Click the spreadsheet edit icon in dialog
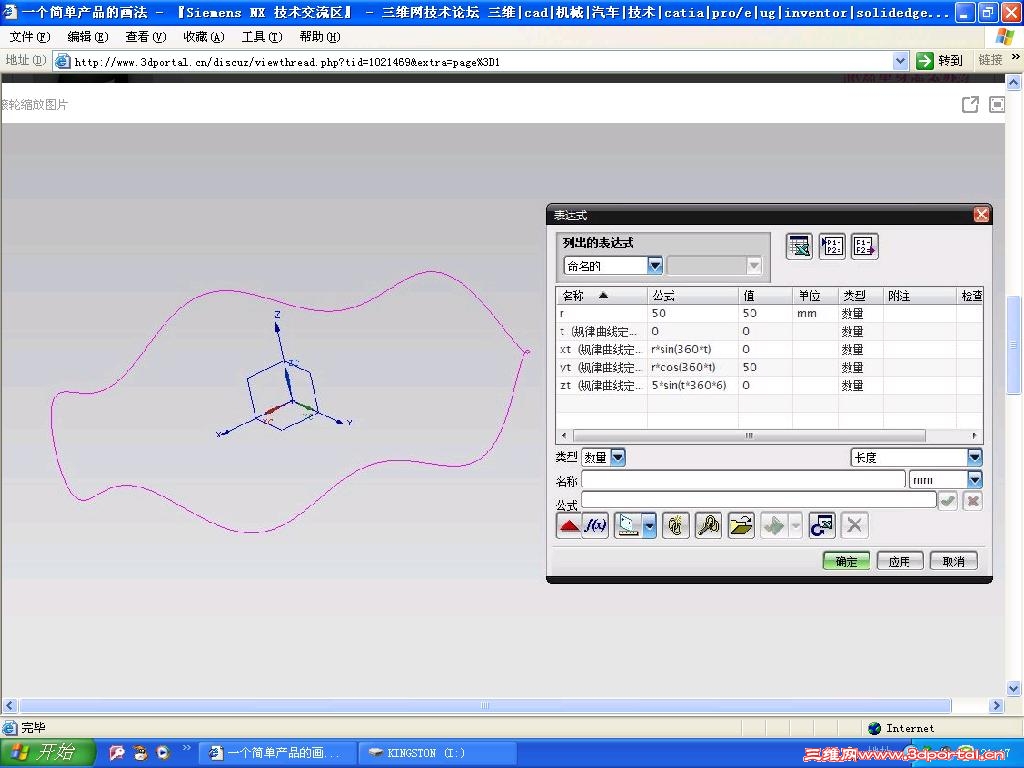 click(799, 246)
